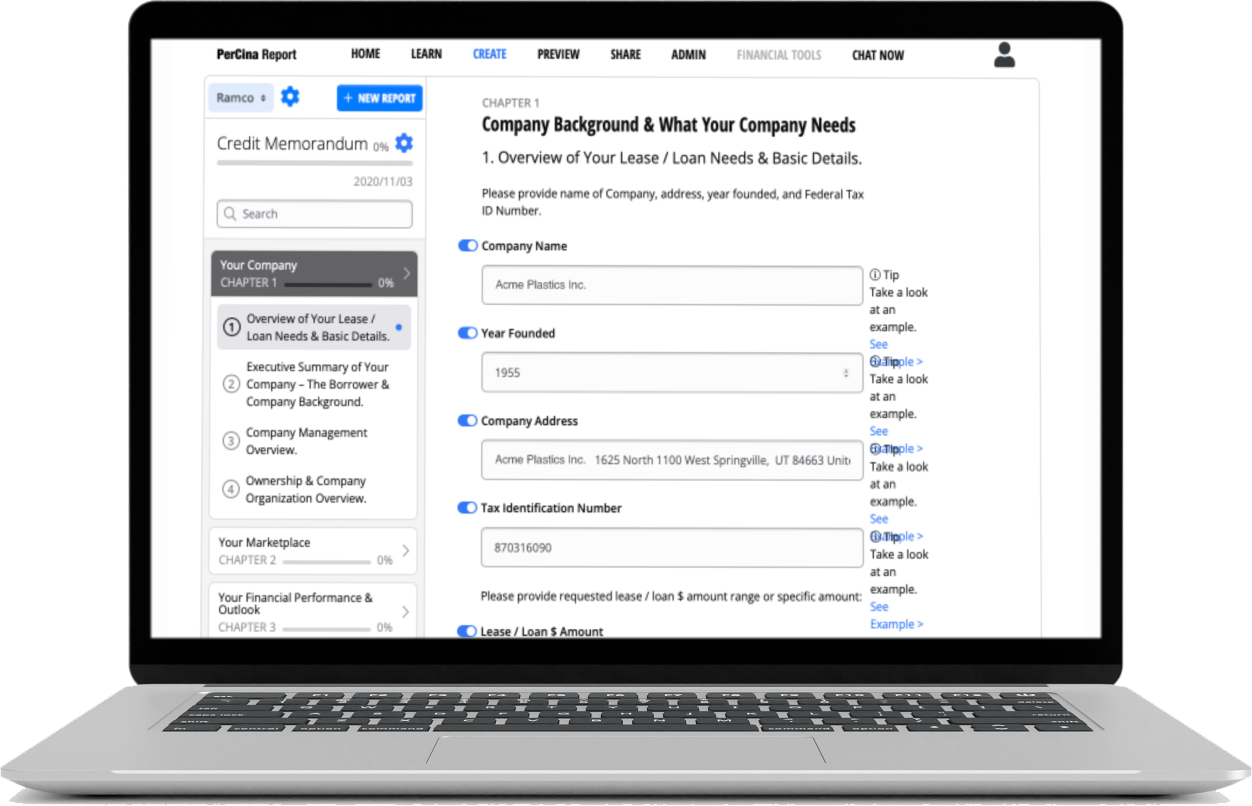The height and width of the screenshot is (806, 1252).
Task: Click into the Company Address input field
Action: (x=671, y=460)
